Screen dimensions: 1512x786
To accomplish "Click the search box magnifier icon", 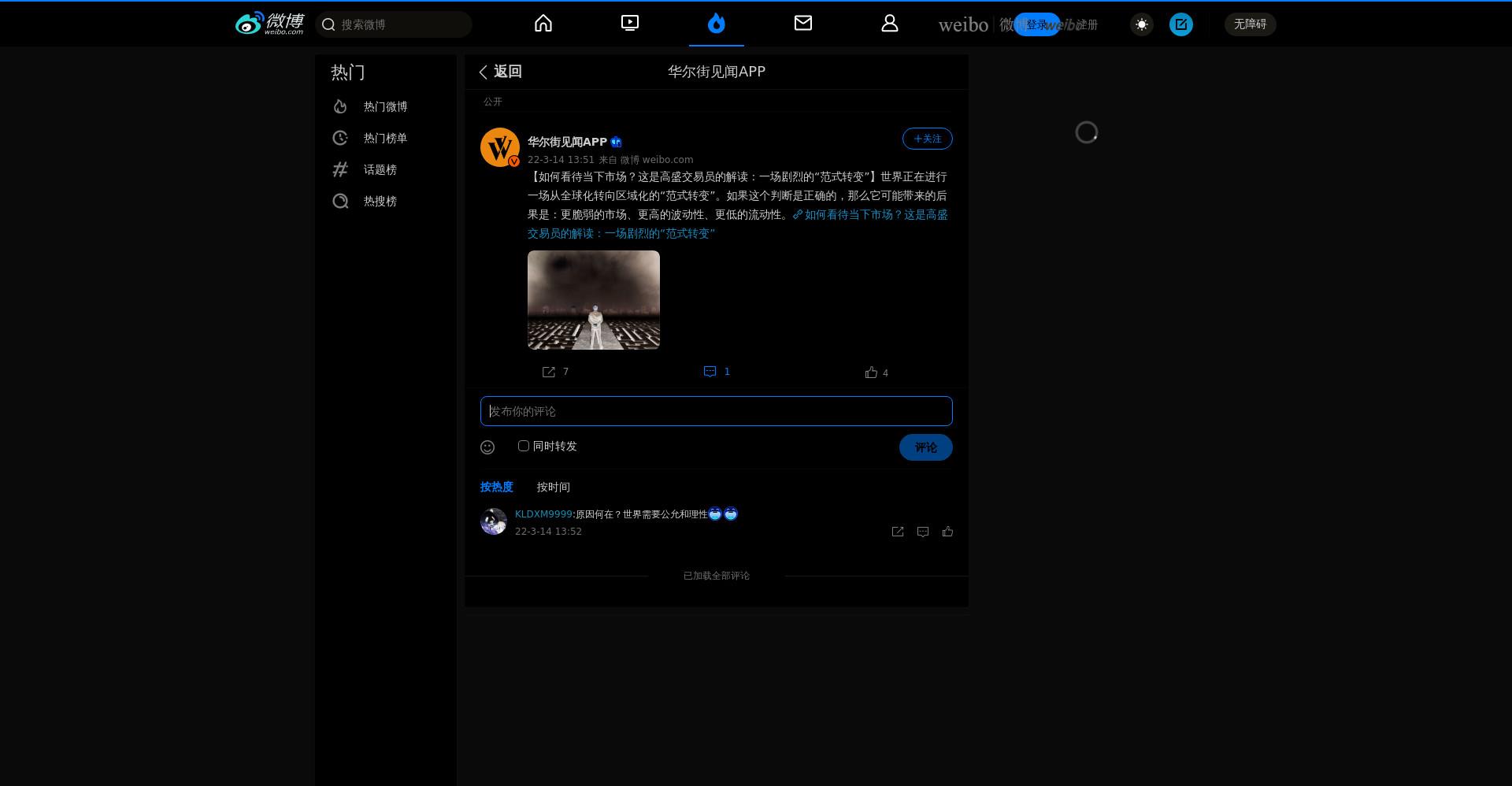I will pos(329,24).
